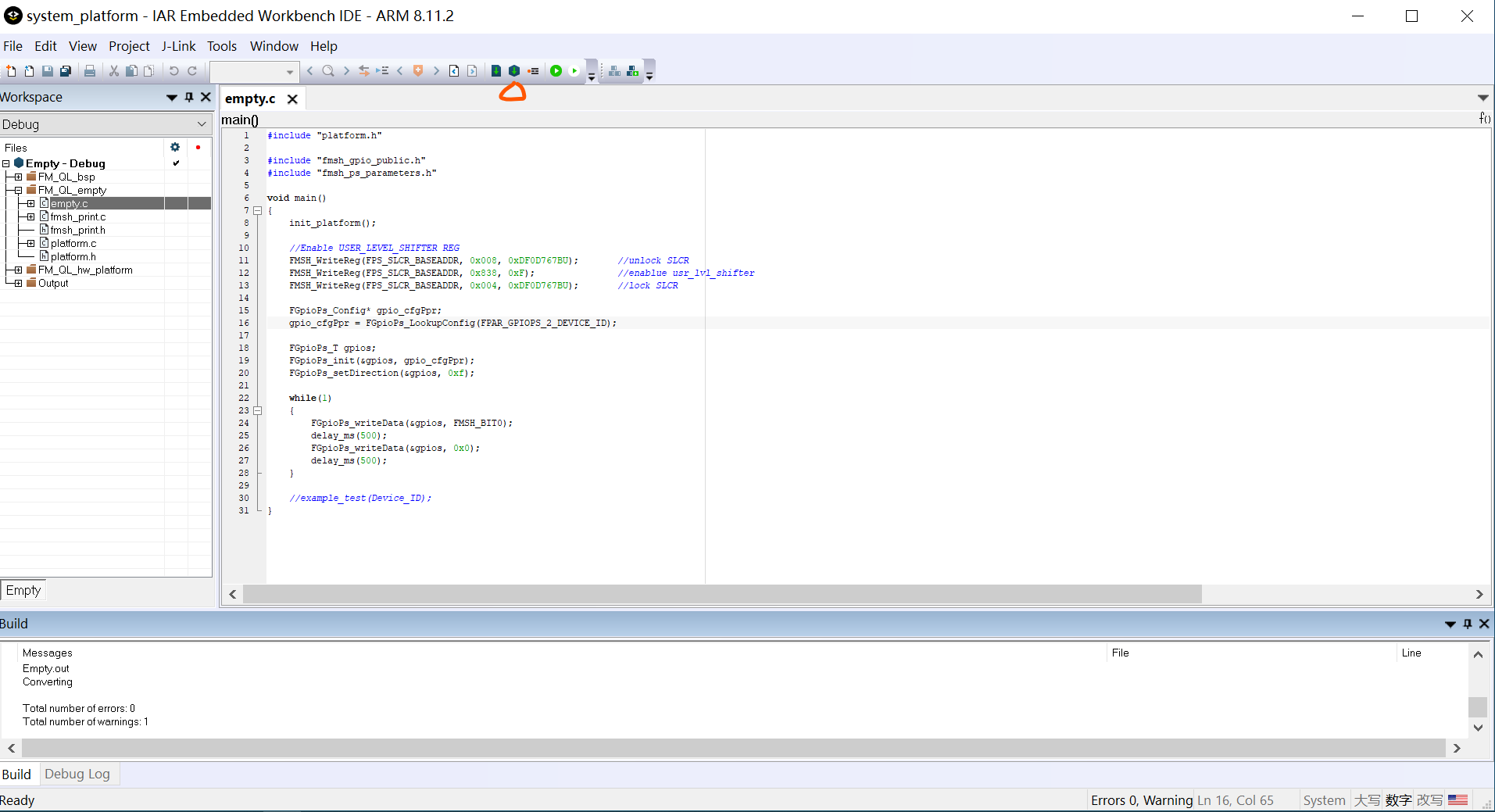Open the Debug configuration dropdown

(x=202, y=124)
